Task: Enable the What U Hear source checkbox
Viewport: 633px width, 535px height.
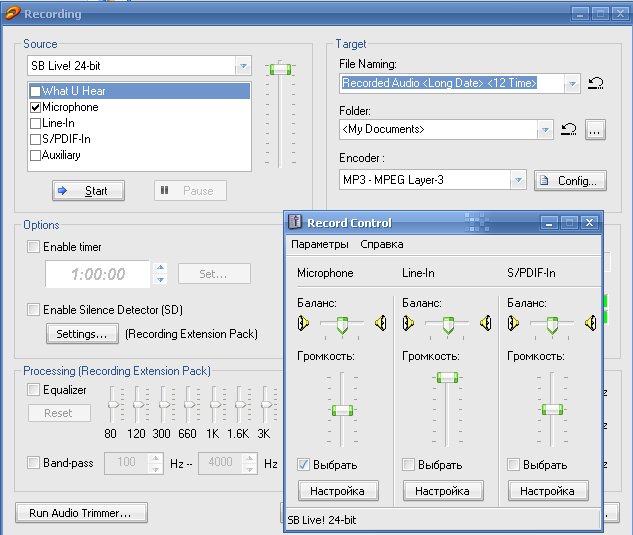Action: (x=35, y=92)
